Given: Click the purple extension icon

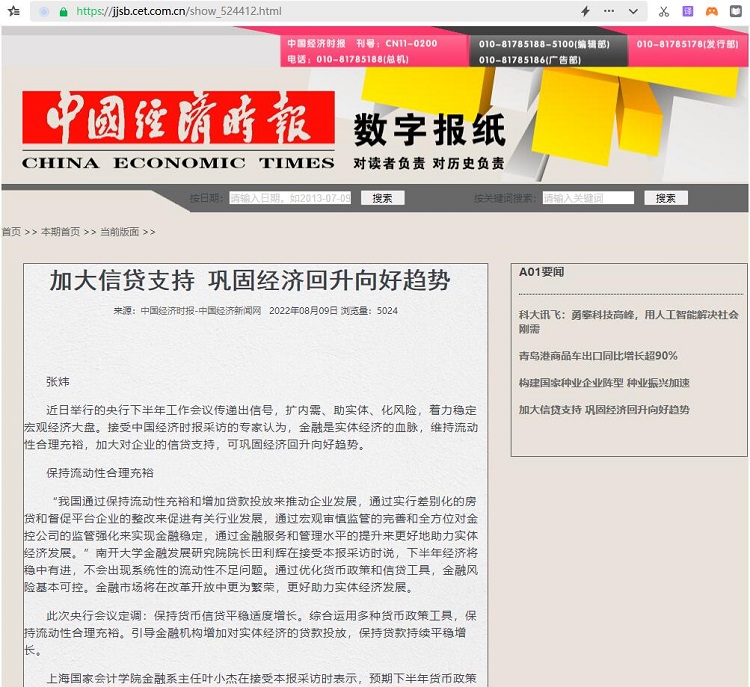Looking at the screenshot, I should pyautogui.click(x=687, y=12).
